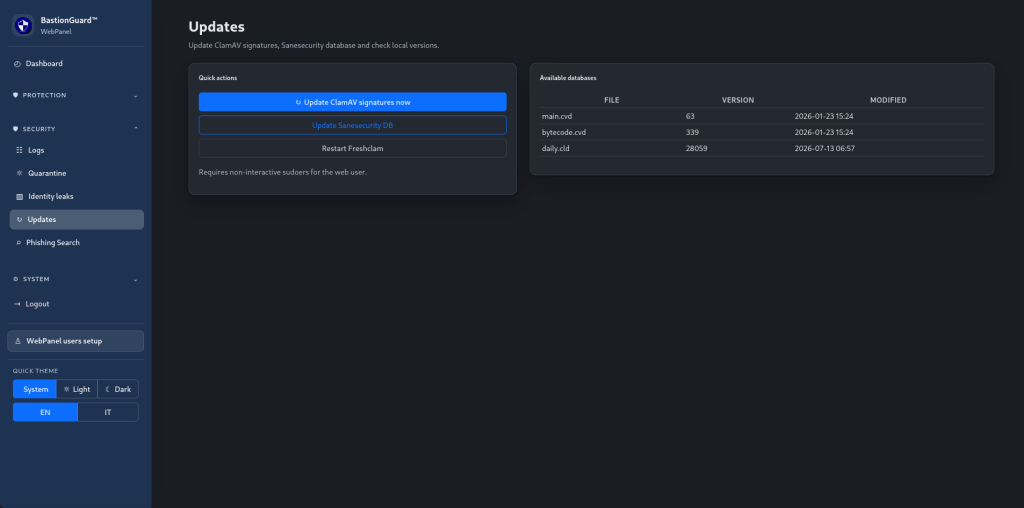This screenshot has height=508, width=1024.
Task: Switch language to IT
Action: (x=108, y=413)
